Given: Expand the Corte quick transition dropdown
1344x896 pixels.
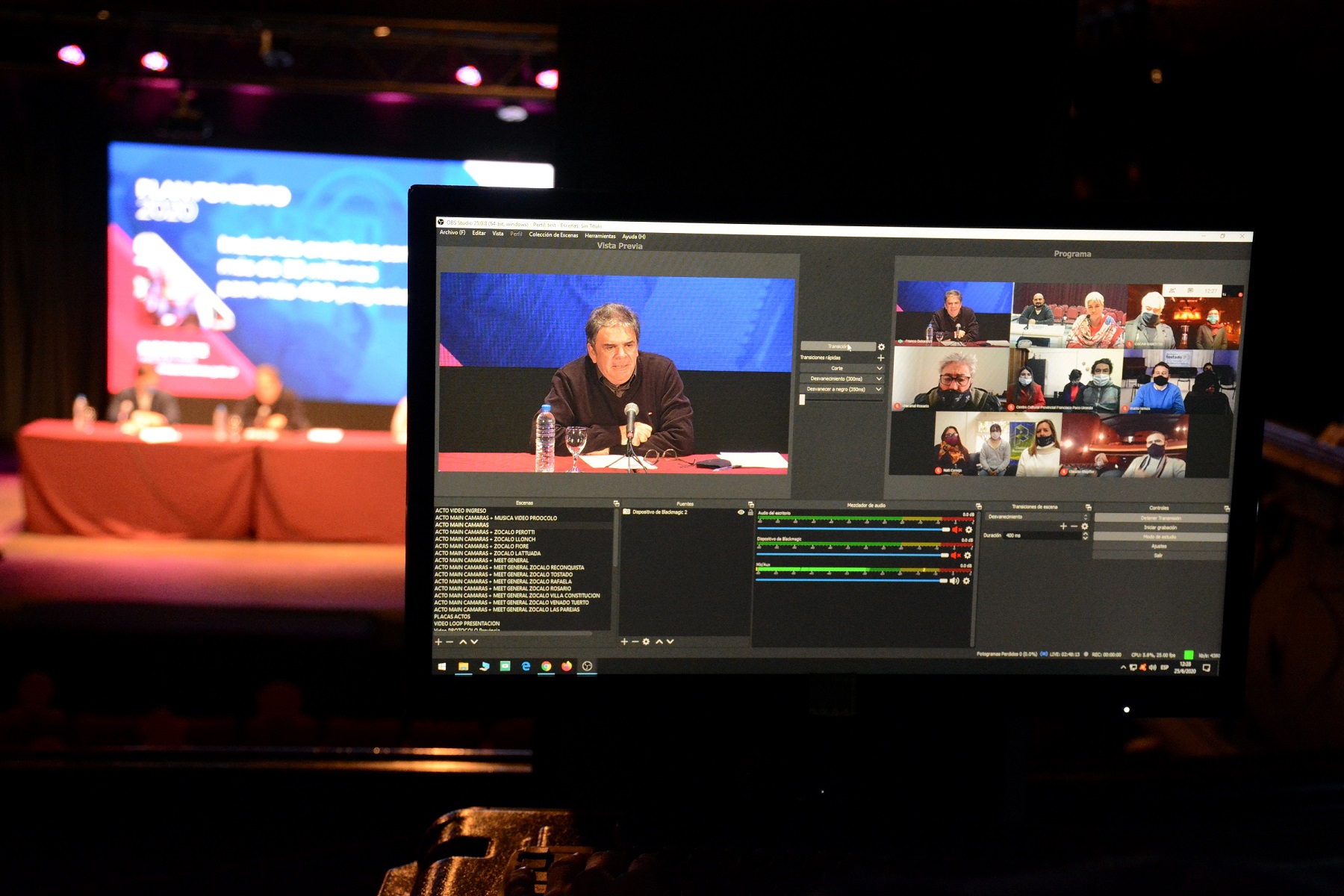Looking at the screenshot, I should 879,368.
